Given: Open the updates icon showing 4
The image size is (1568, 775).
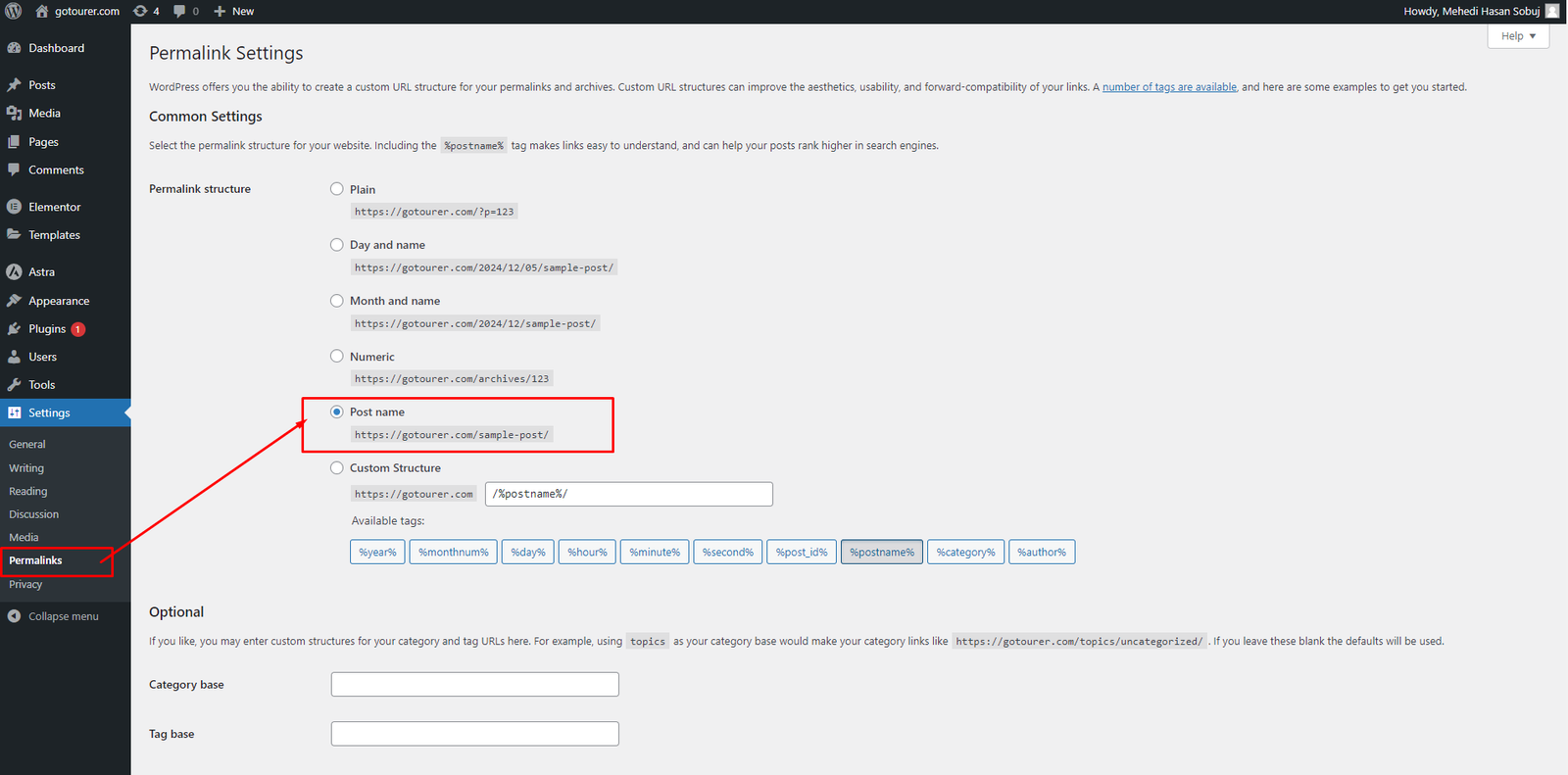Looking at the screenshot, I should click(x=140, y=11).
